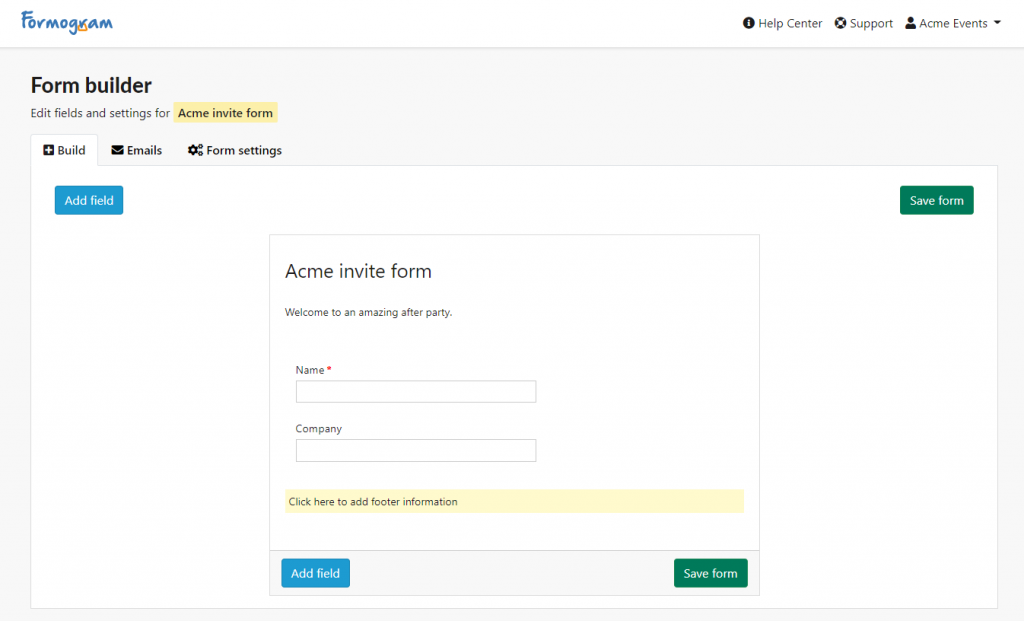Click the top Add field button
1024x621 pixels.
[89, 200]
